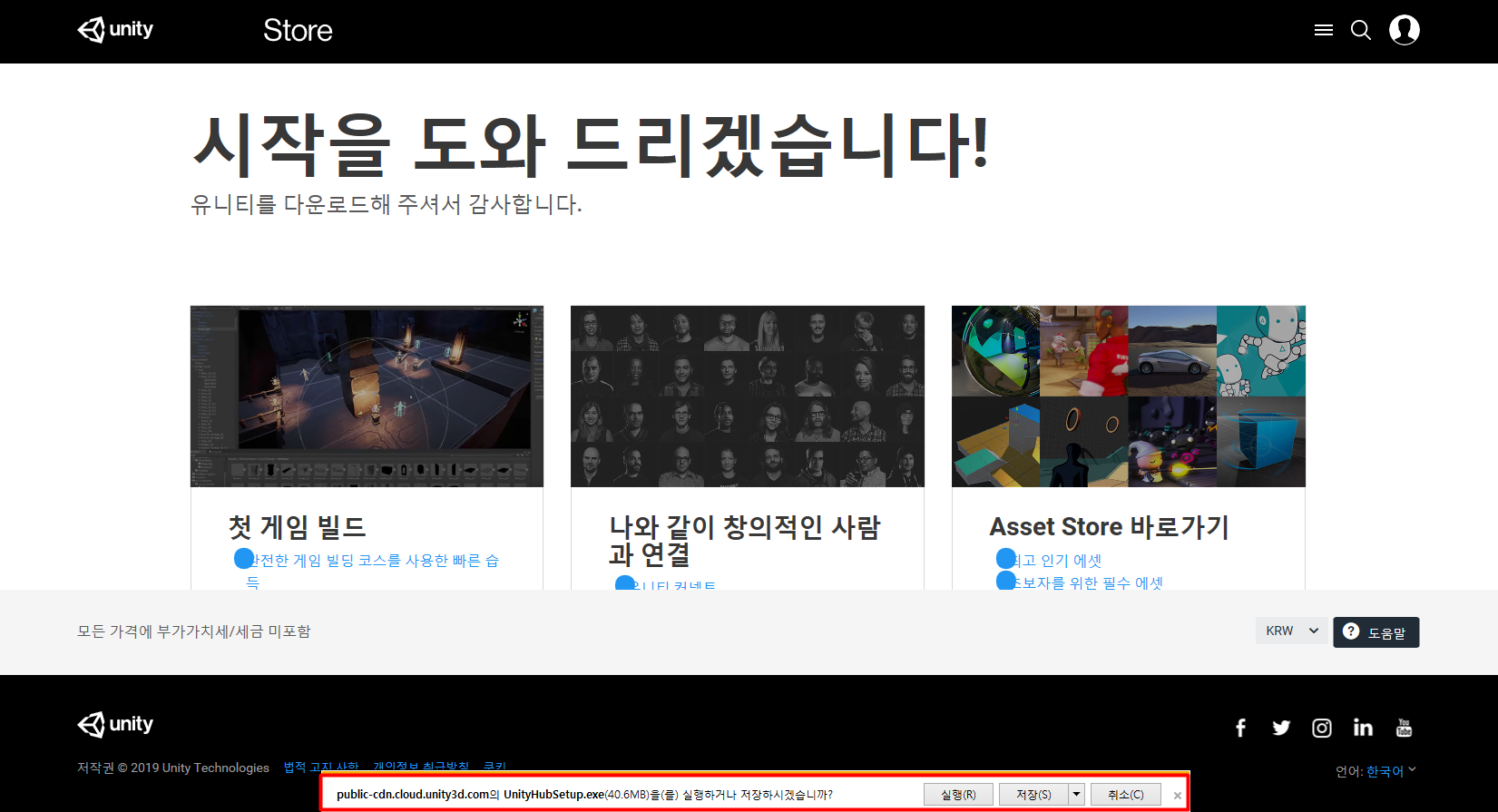Image resolution: width=1498 pixels, height=812 pixels.
Task: Expand the save options dropdown arrow
Action: tap(1076, 795)
